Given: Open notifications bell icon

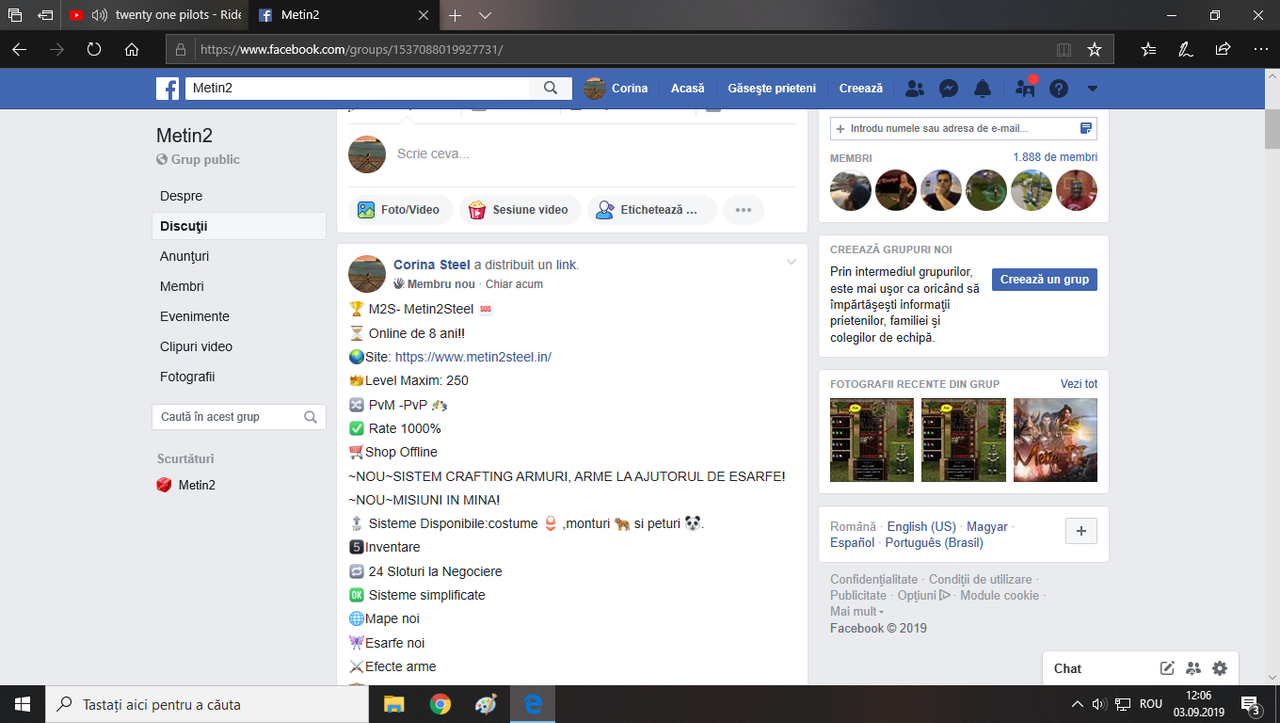Looking at the screenshot, I should coord(983,88).
